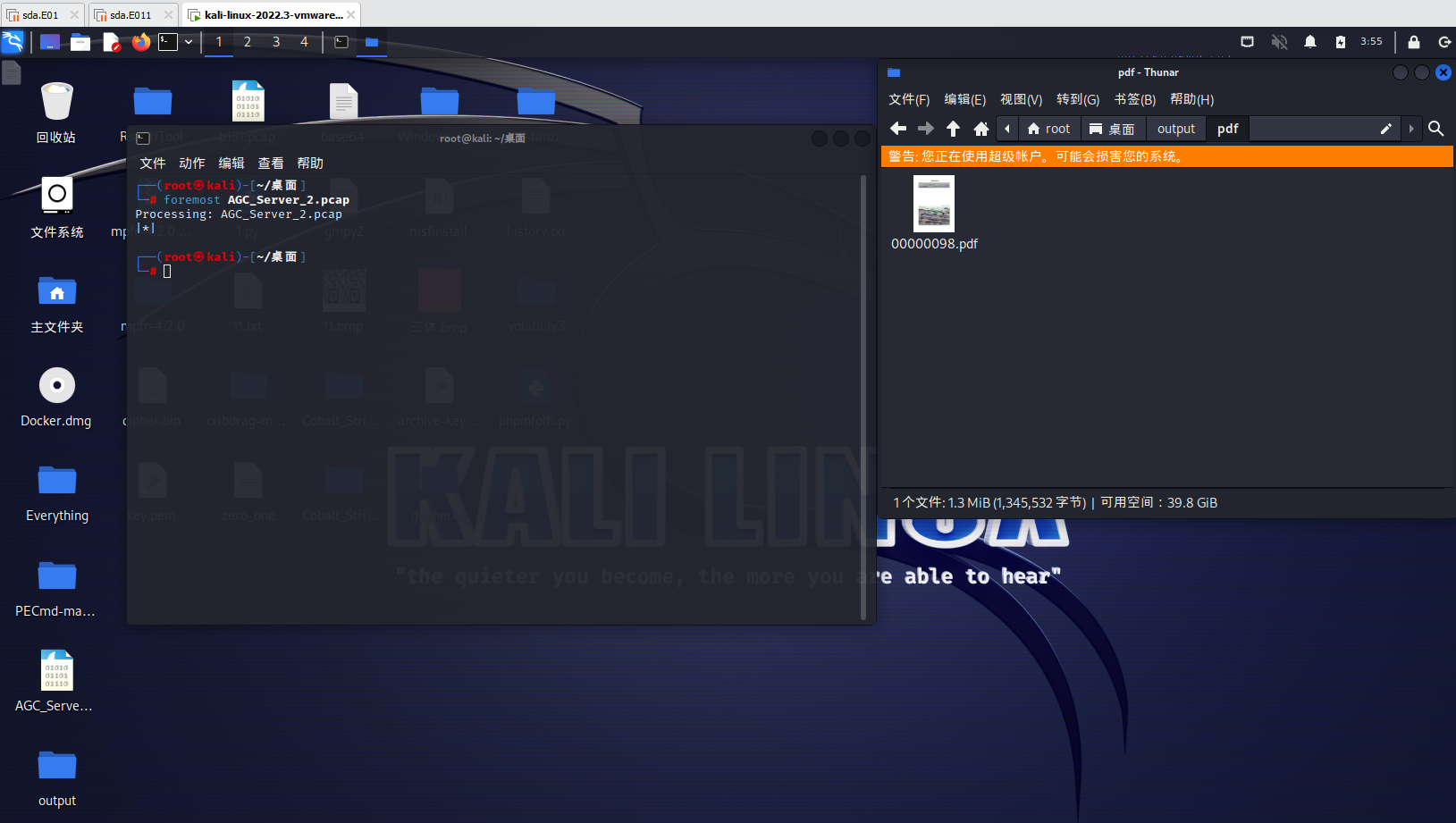Open the file manager panel launcher

click(80, 42)
